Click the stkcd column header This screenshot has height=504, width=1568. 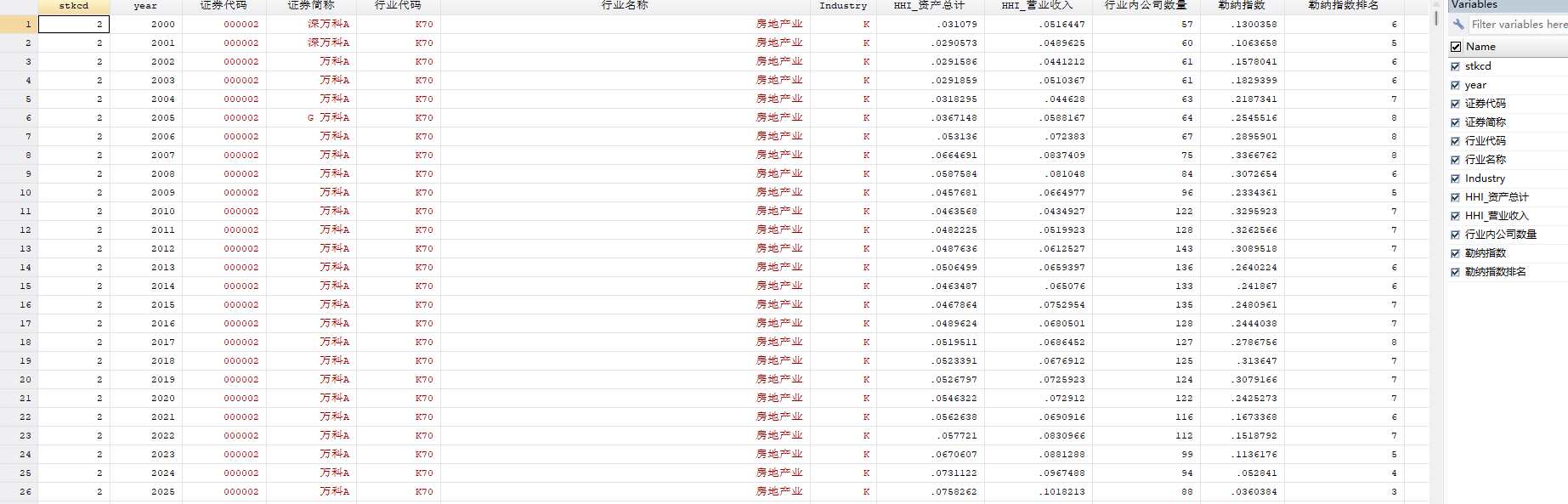click(74, 6)
